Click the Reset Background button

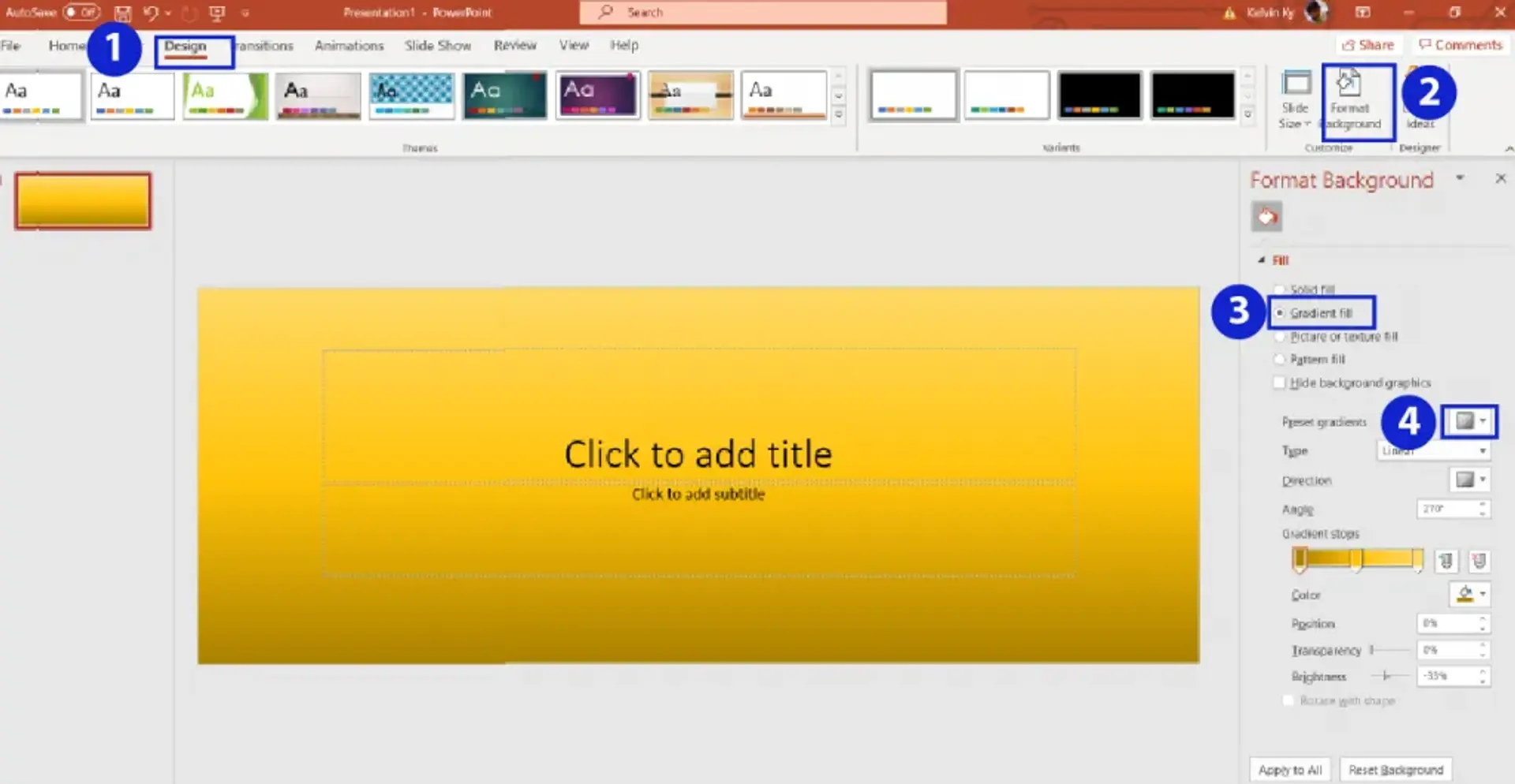[1395, 769]
